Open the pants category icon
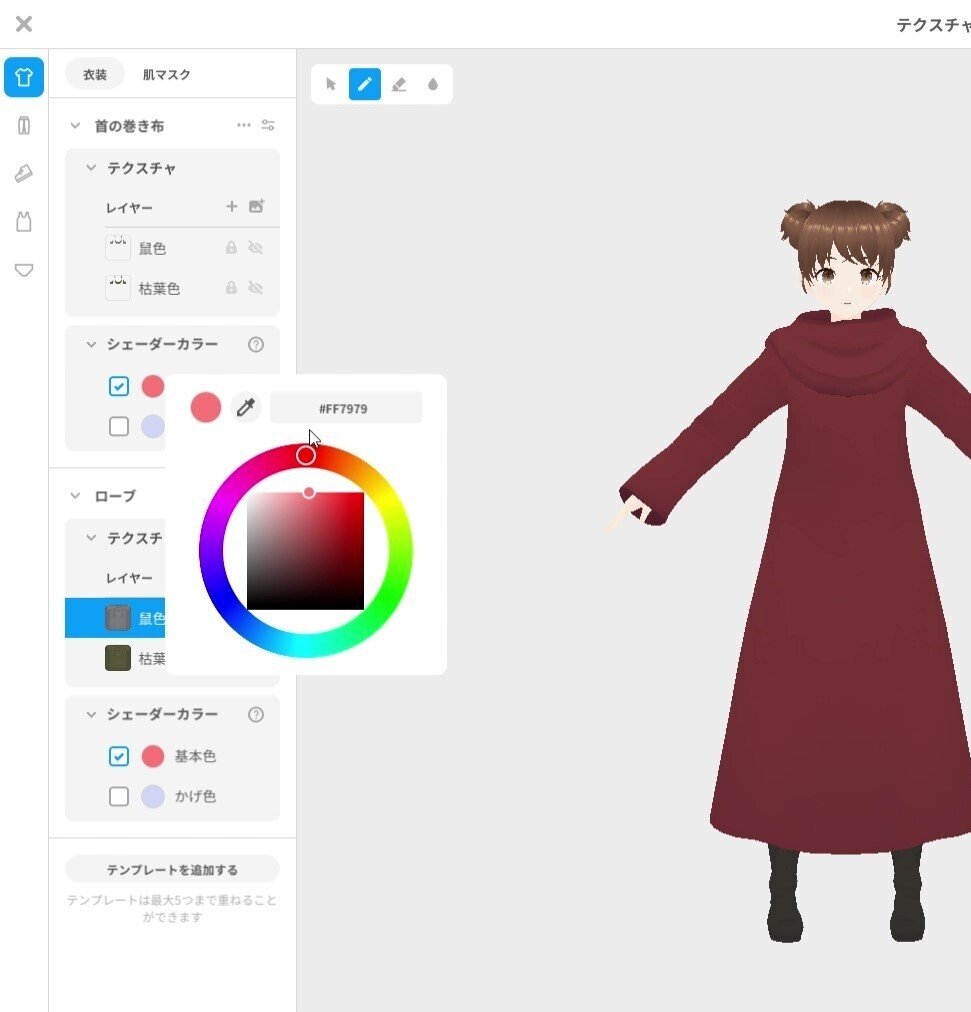 point(24,125)
